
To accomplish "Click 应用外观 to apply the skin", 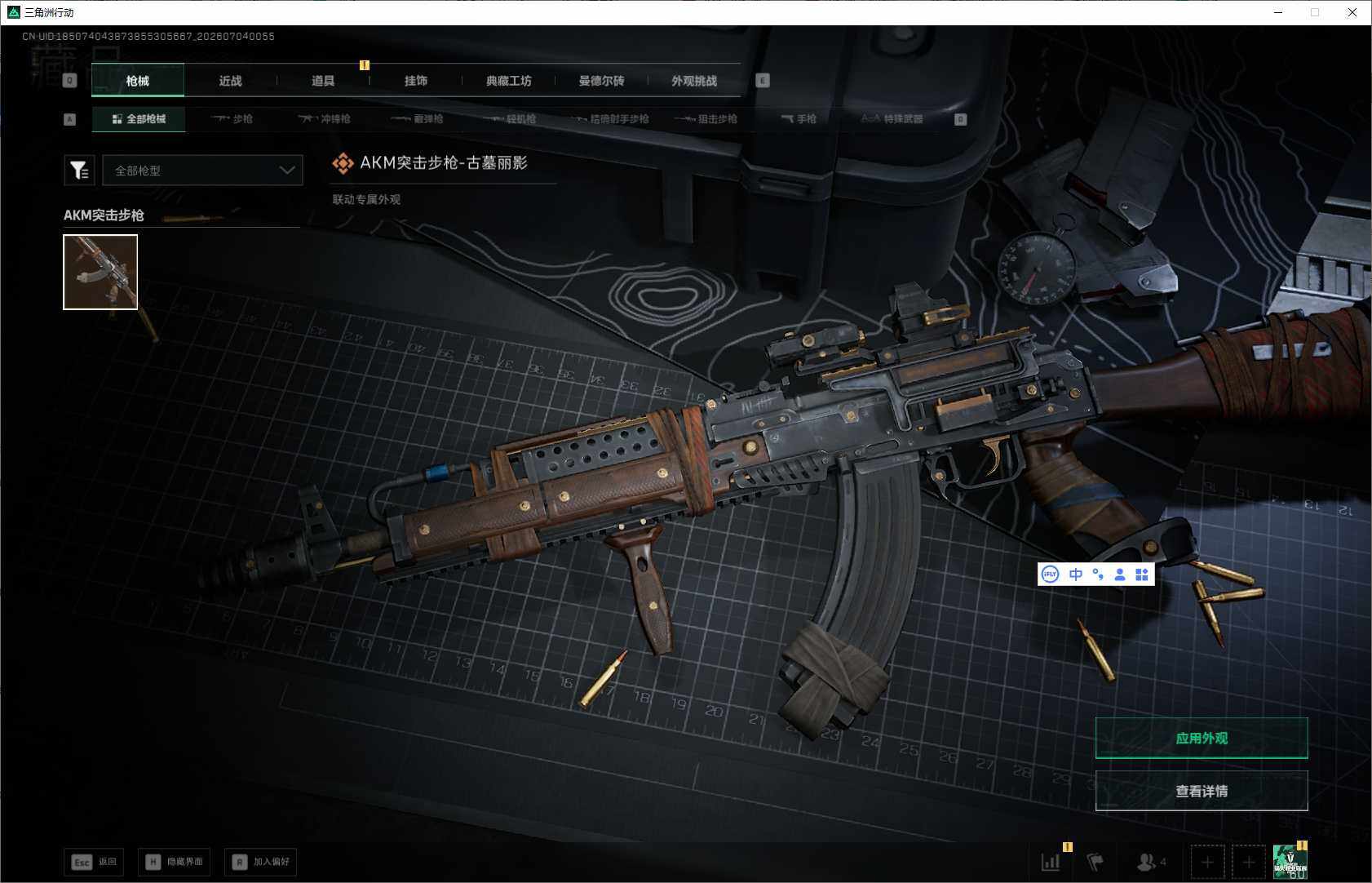I will tap(1202, 738).
